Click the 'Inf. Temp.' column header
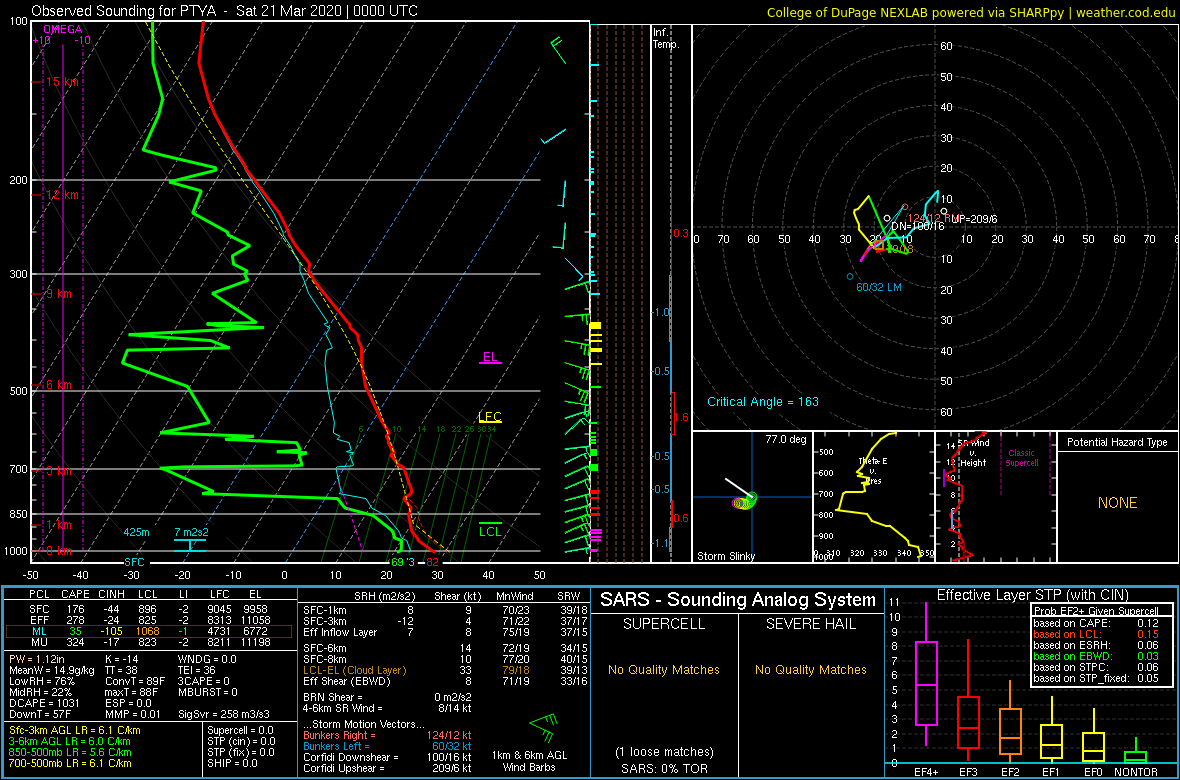Viewport: 1180px width, 780px height. point(666,38)
